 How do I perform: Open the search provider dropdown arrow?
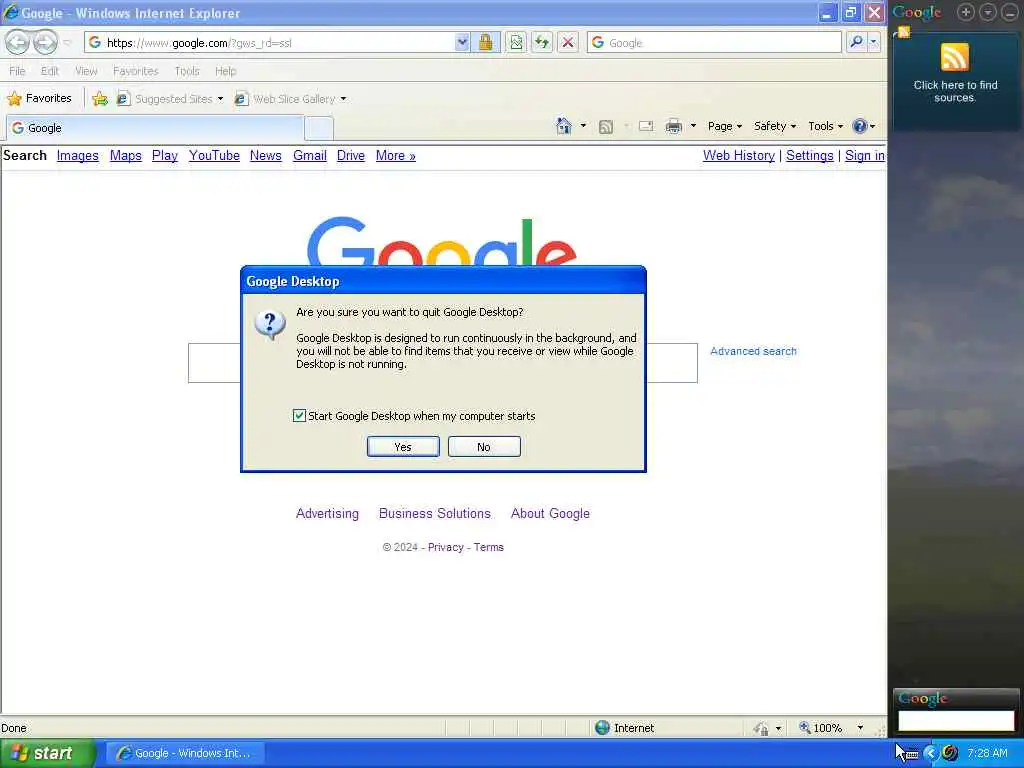[x=874, y=42]
